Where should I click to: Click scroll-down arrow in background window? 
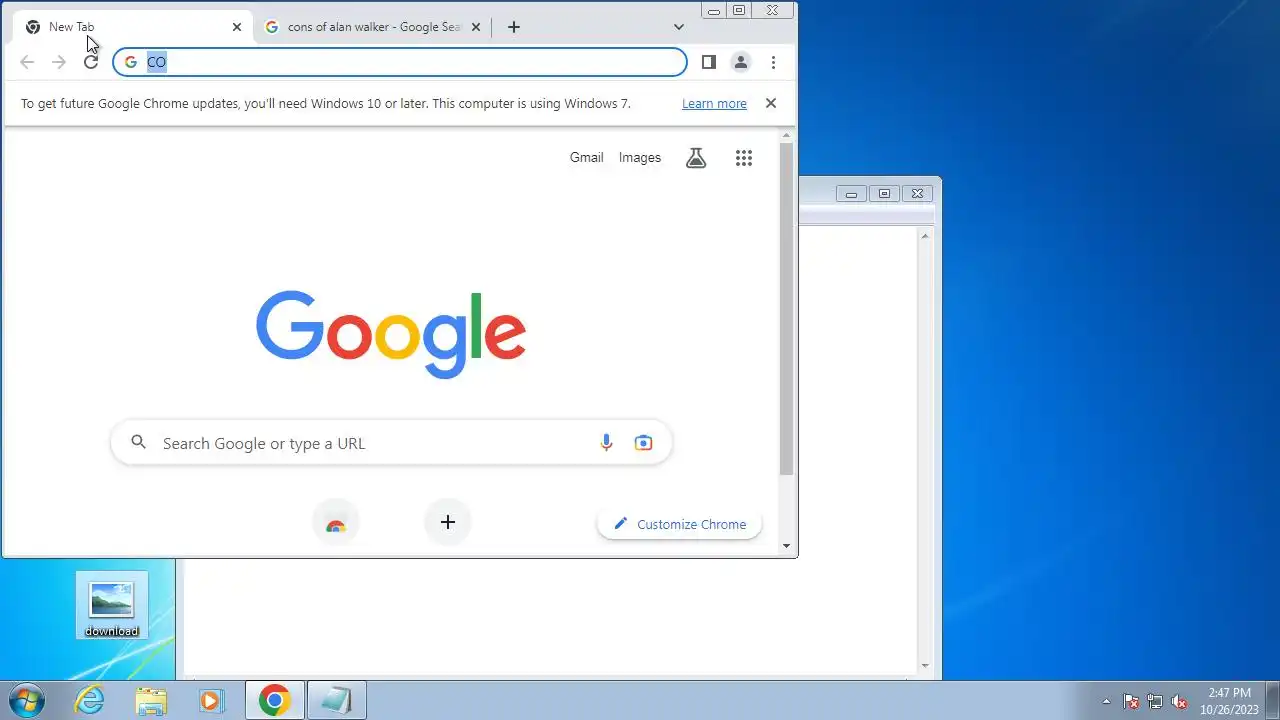(x=925, y=666)
